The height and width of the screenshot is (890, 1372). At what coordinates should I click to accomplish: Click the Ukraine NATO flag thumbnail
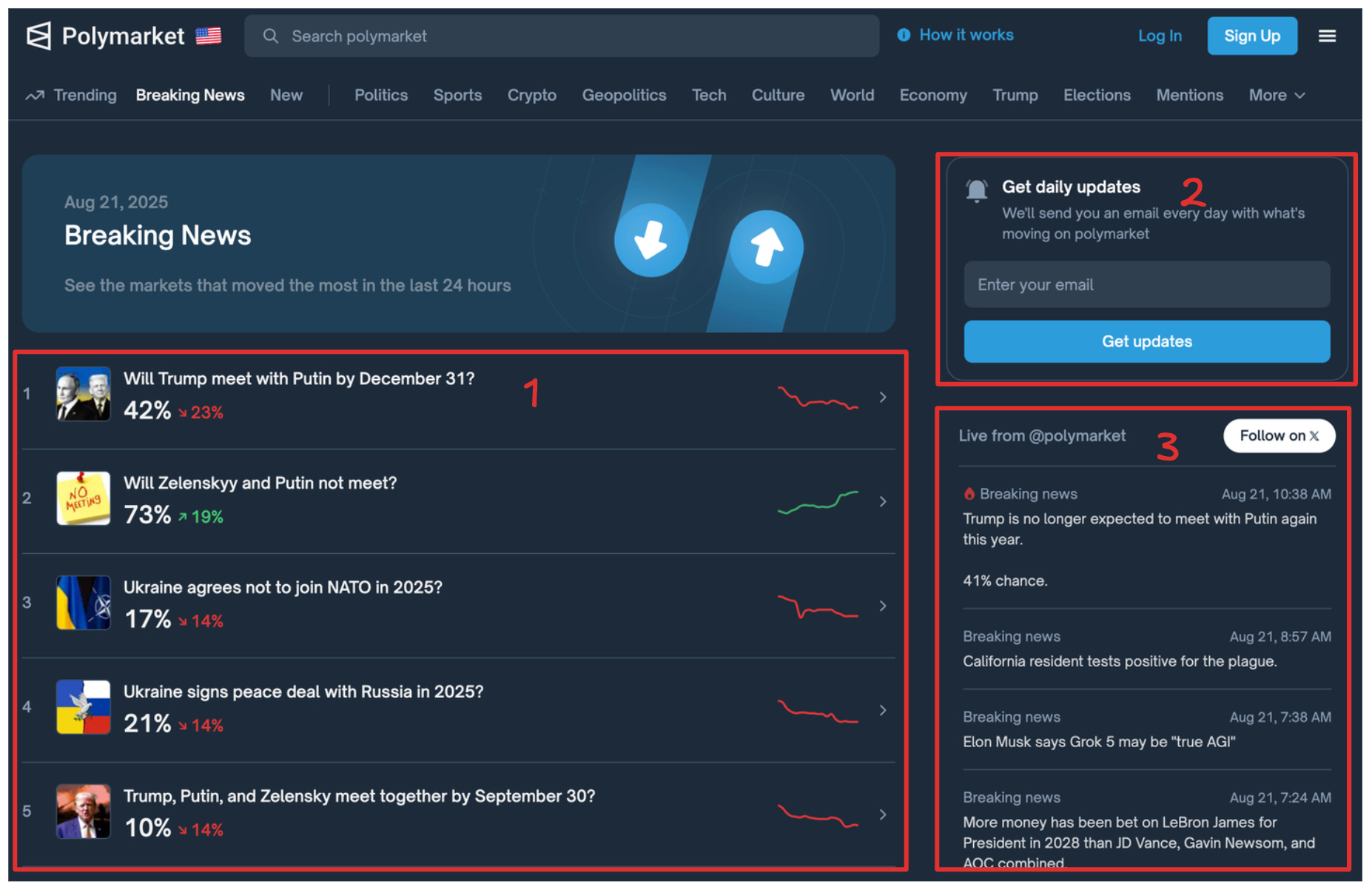(x=84, y=603)
